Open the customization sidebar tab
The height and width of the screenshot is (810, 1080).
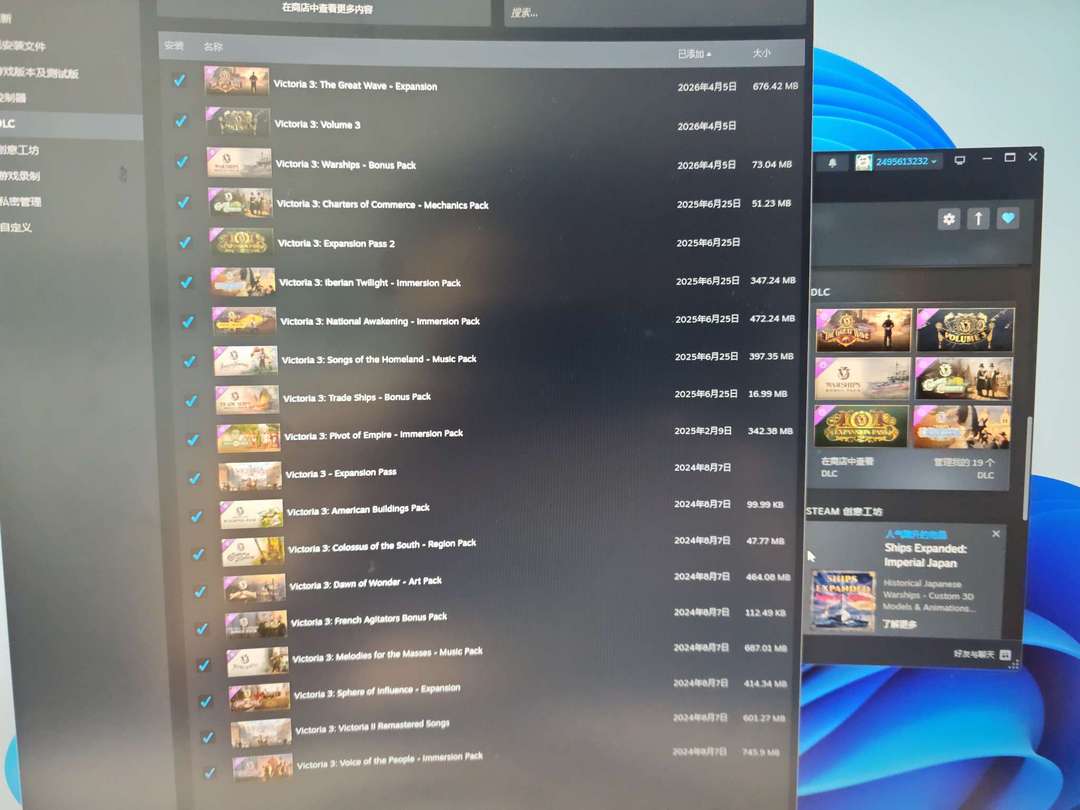[16, 227]
